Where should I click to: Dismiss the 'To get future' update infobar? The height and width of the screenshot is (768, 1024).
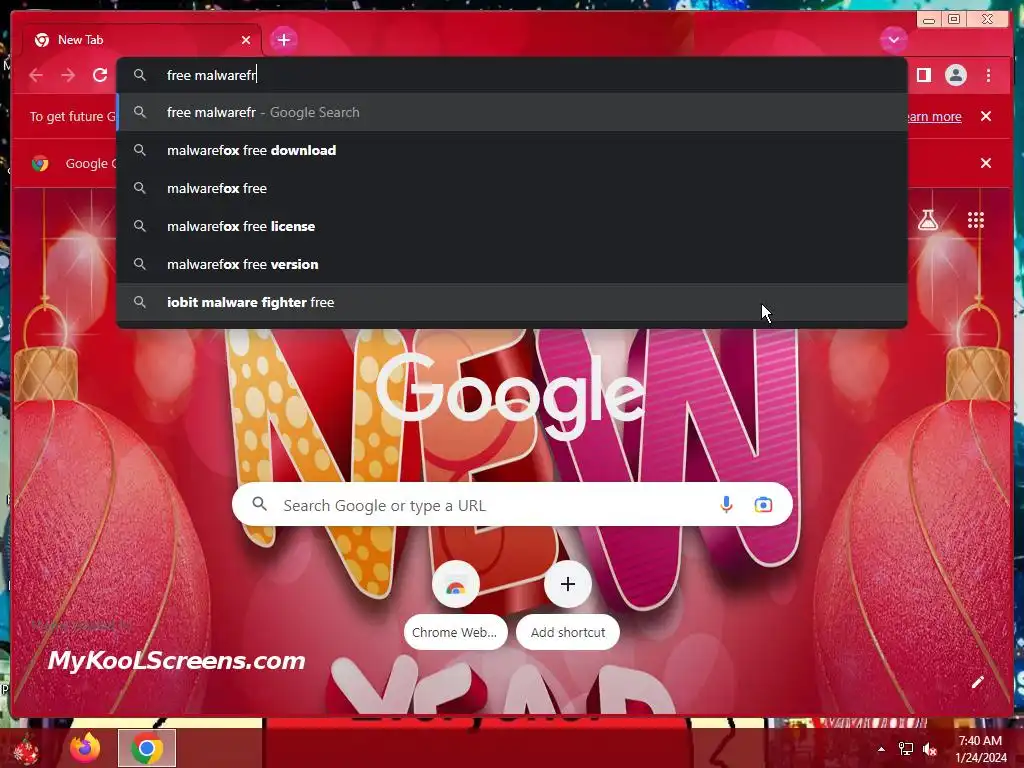click(986, 116)
